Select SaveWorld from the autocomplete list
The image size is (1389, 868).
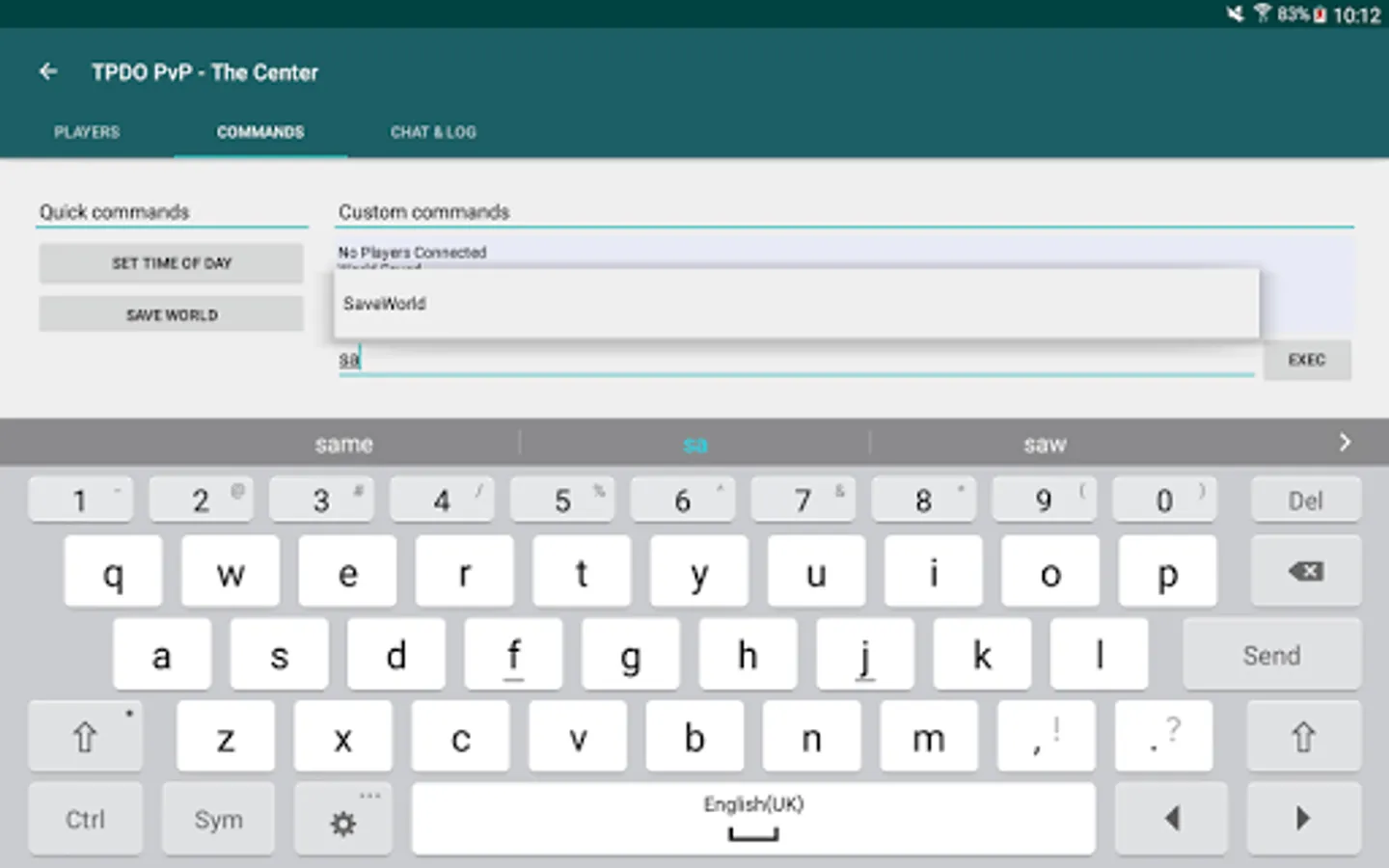pyautogui.click(x=384, y=303)
